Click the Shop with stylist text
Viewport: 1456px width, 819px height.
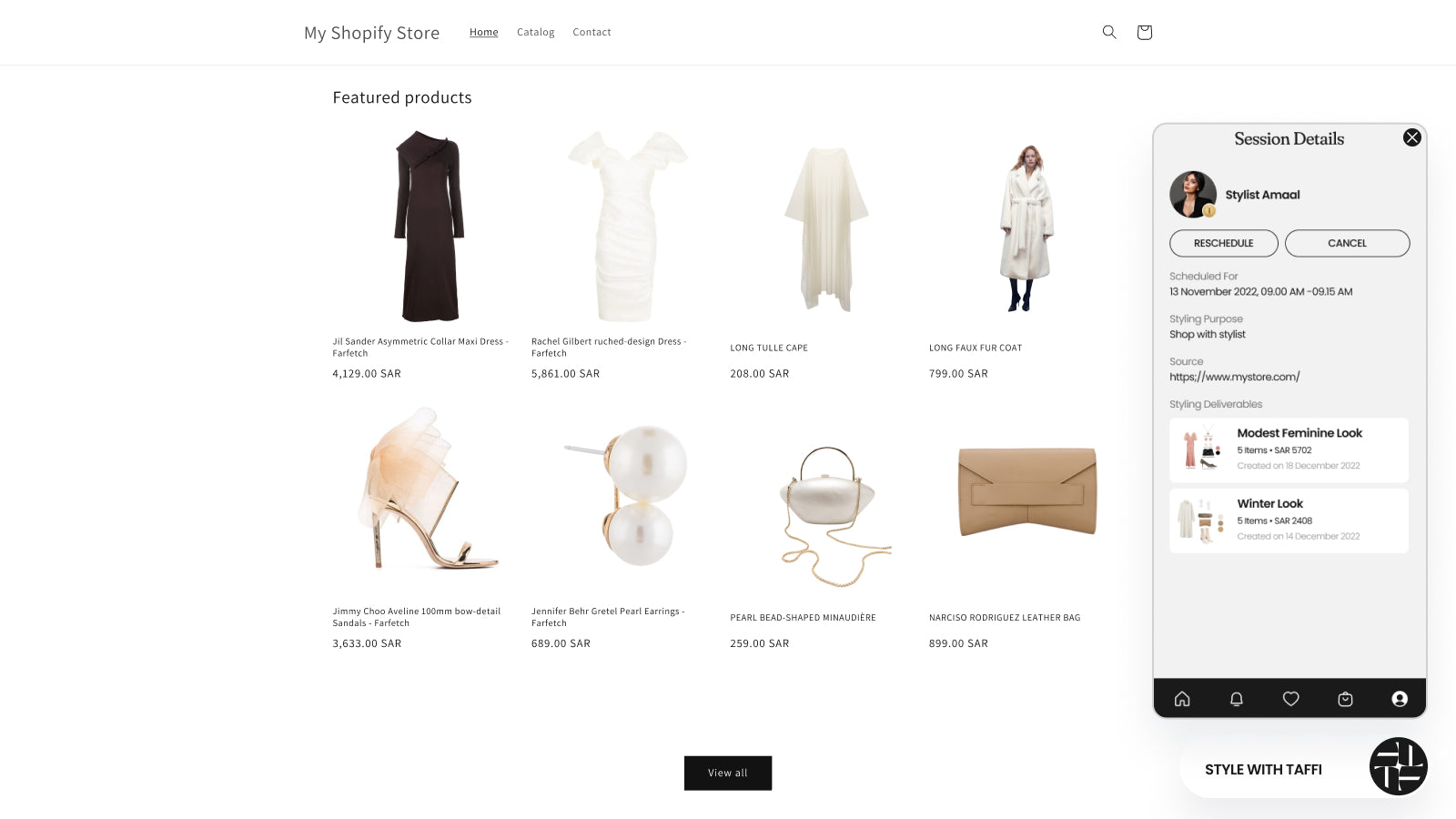click(1208, 335)
